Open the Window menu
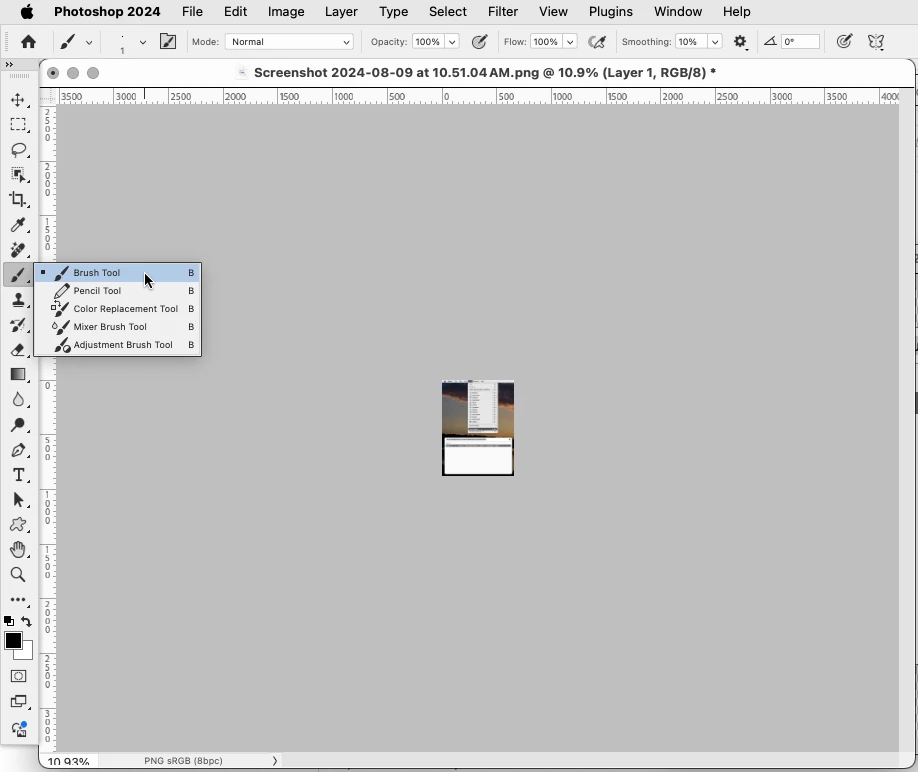This screenshot has width=918, height=772. [x=678, y=12]
